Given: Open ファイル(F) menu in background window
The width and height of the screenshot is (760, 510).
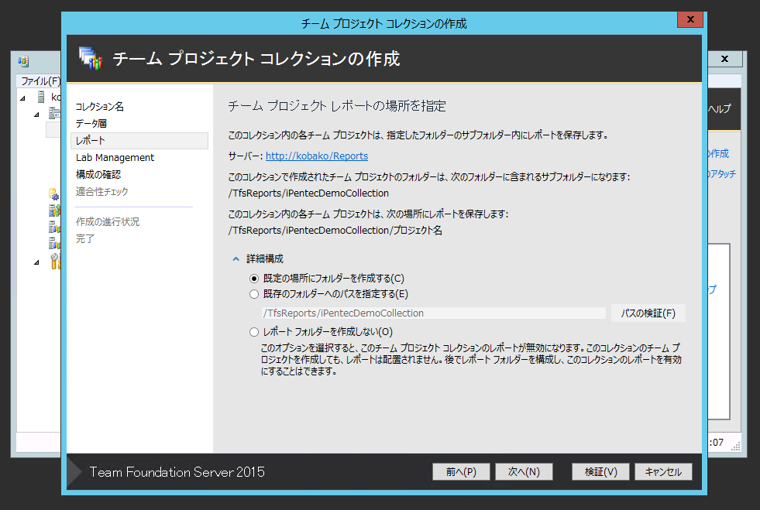Looking at the screenshot, I should (40, 81).
